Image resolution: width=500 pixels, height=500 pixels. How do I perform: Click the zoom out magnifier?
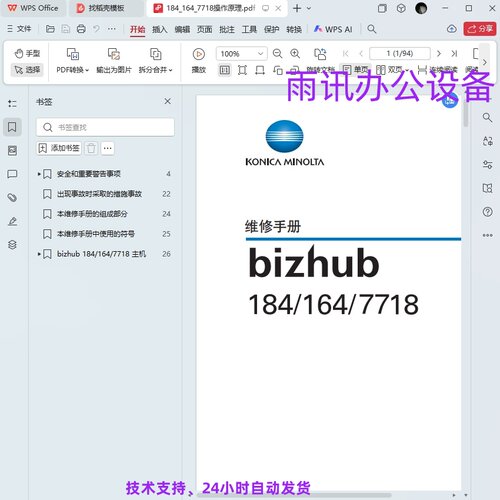[277, 53]
